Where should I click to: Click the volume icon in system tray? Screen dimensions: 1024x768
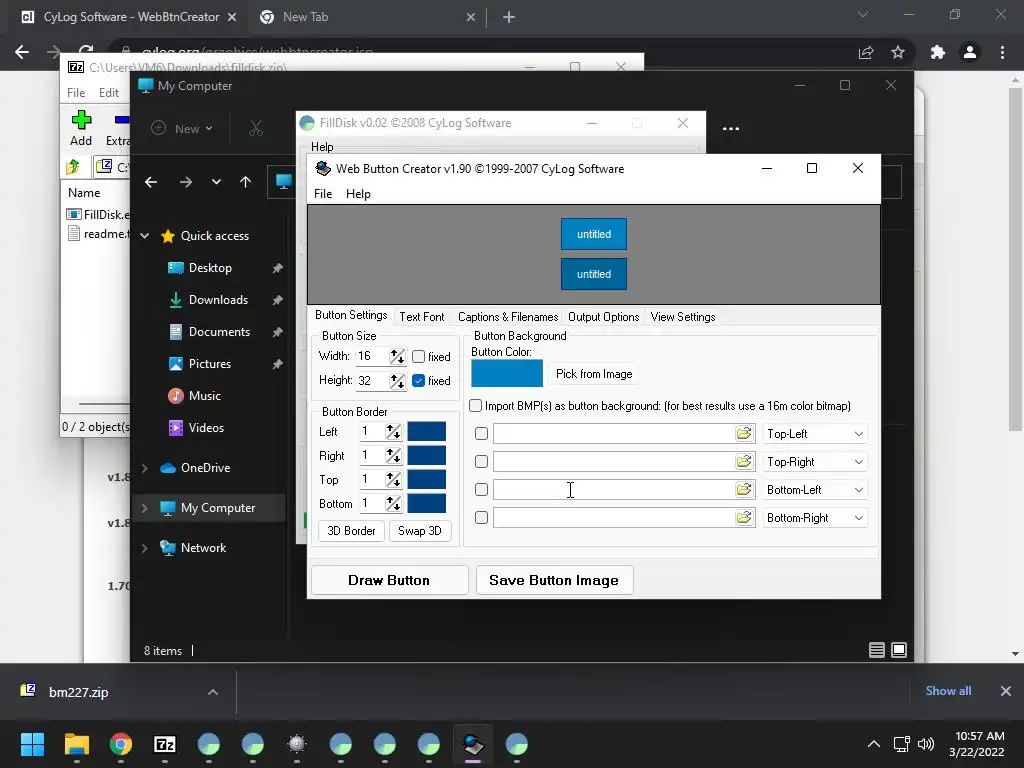tap(925, 744)
